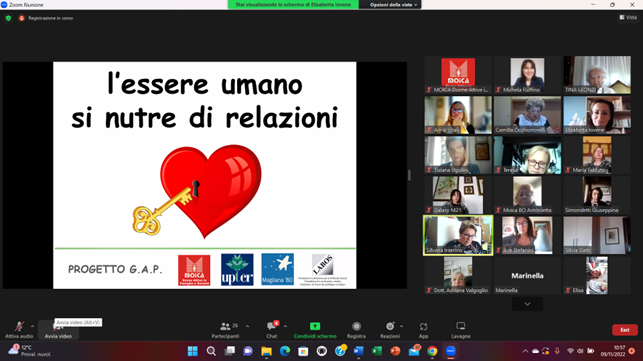643x361 pixels.
Task: Open the Opzioni della vista dropdown
Action: 393,5
